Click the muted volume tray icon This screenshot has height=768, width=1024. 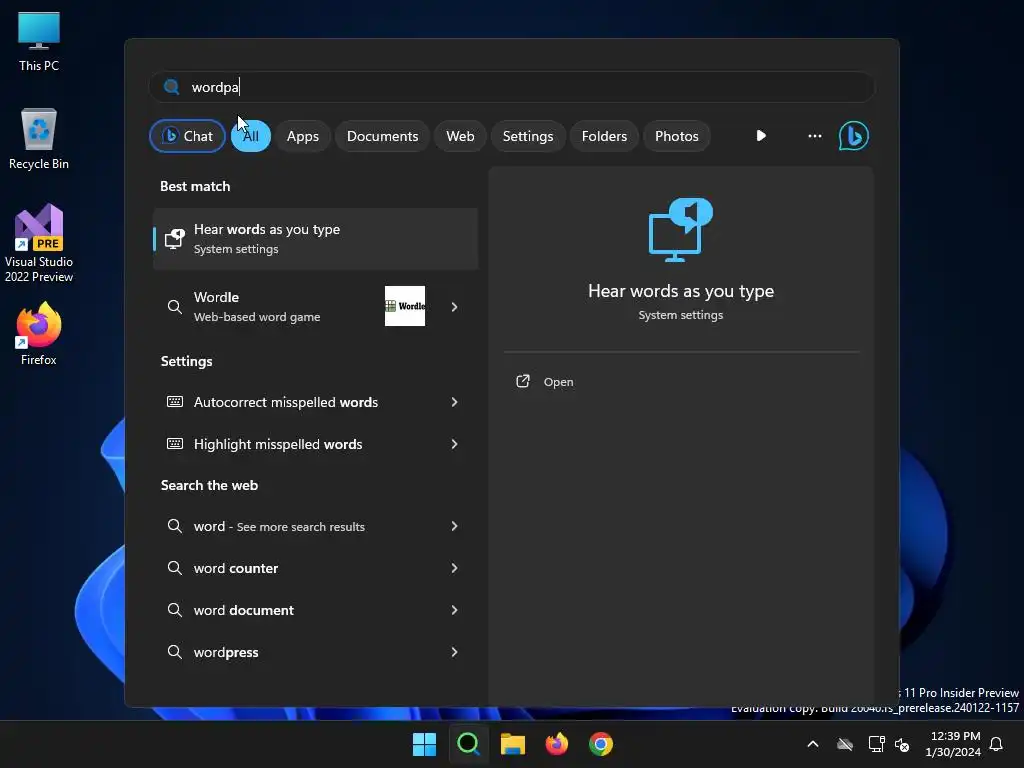click(x=903, y=744)
